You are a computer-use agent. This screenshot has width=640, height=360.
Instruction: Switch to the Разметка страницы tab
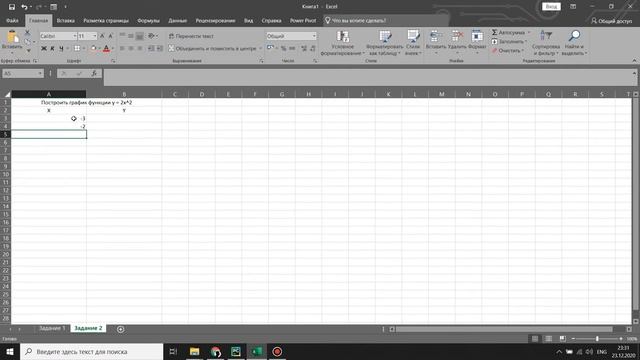(x=106, y=20)
